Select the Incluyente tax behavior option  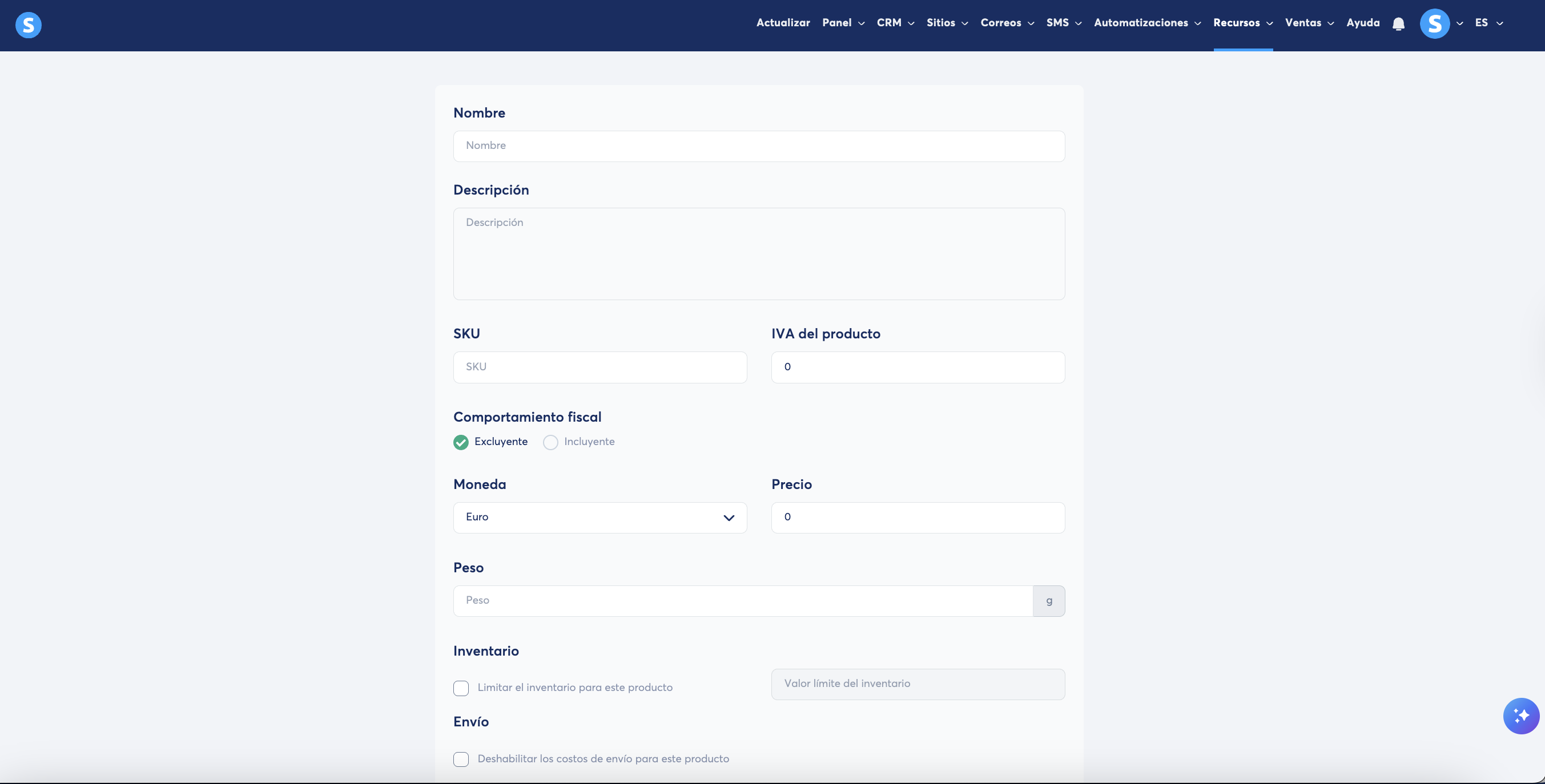pos(550,442)
